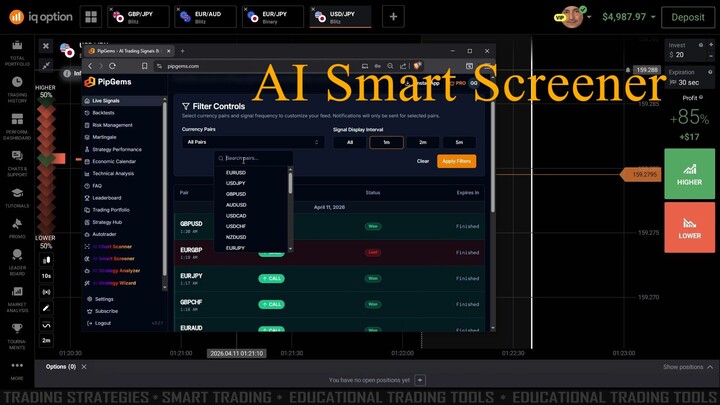720x405 pixels.
Task: Switch to EUR/JPY Binary tab
Action: pyautogui.click(x=273, y=17)
